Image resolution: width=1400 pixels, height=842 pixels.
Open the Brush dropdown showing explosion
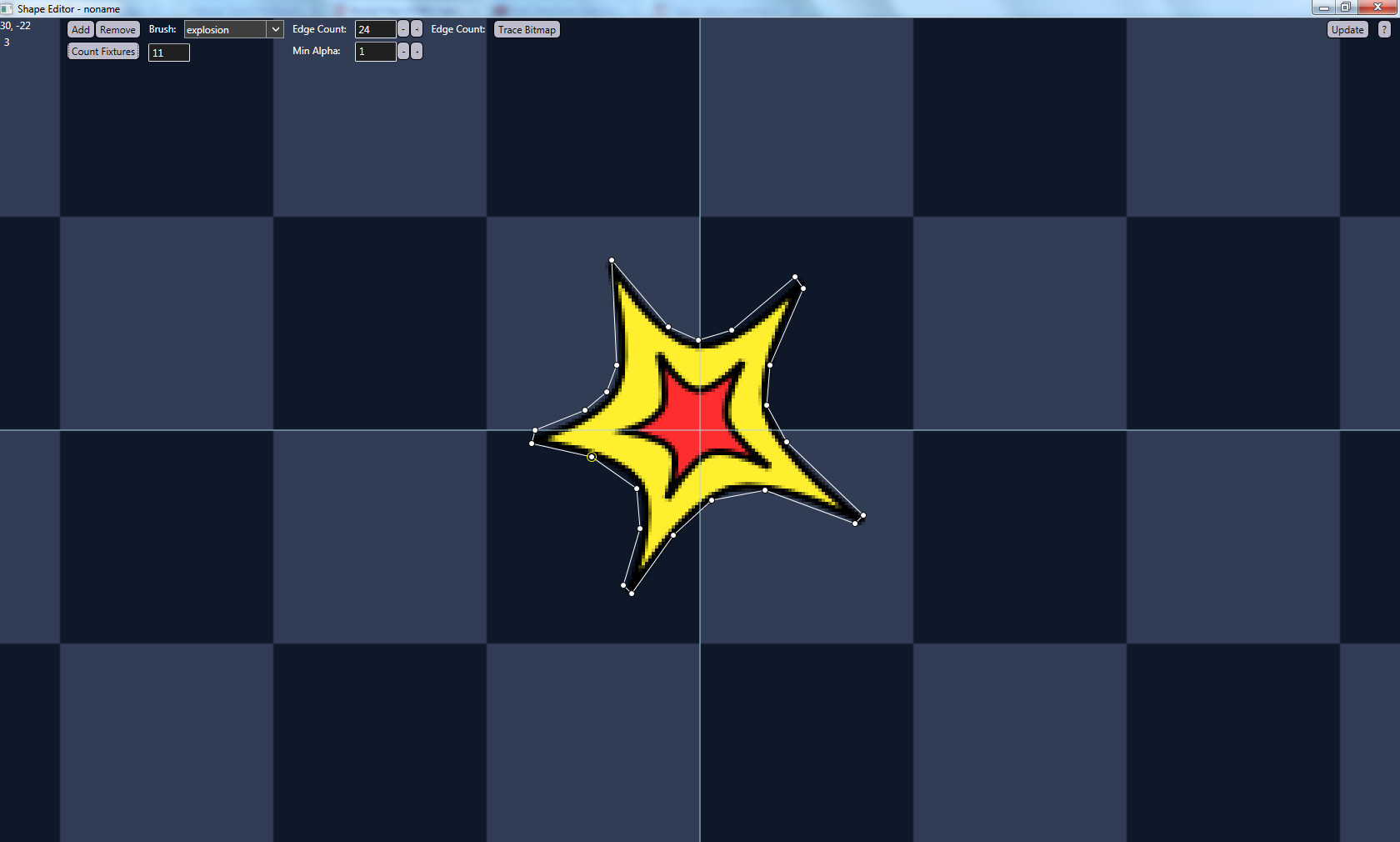click(233, 29)
